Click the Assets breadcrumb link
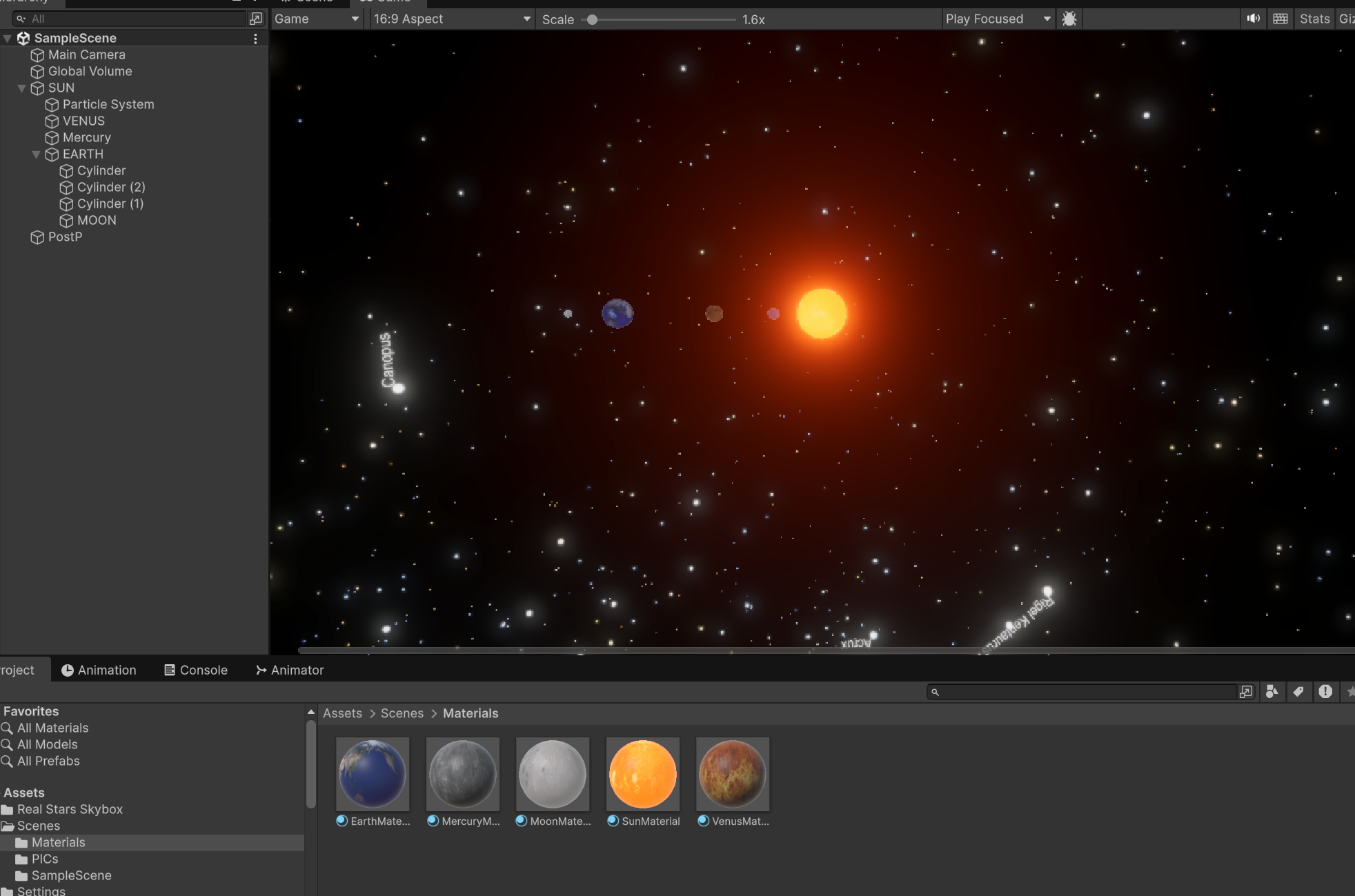This screenshot has height=896, width=1355. (342, 713)
